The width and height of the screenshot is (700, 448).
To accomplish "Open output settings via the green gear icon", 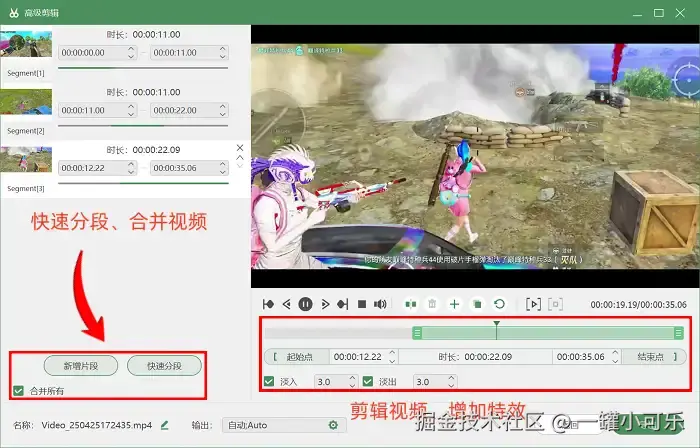I will click(333, 425).
